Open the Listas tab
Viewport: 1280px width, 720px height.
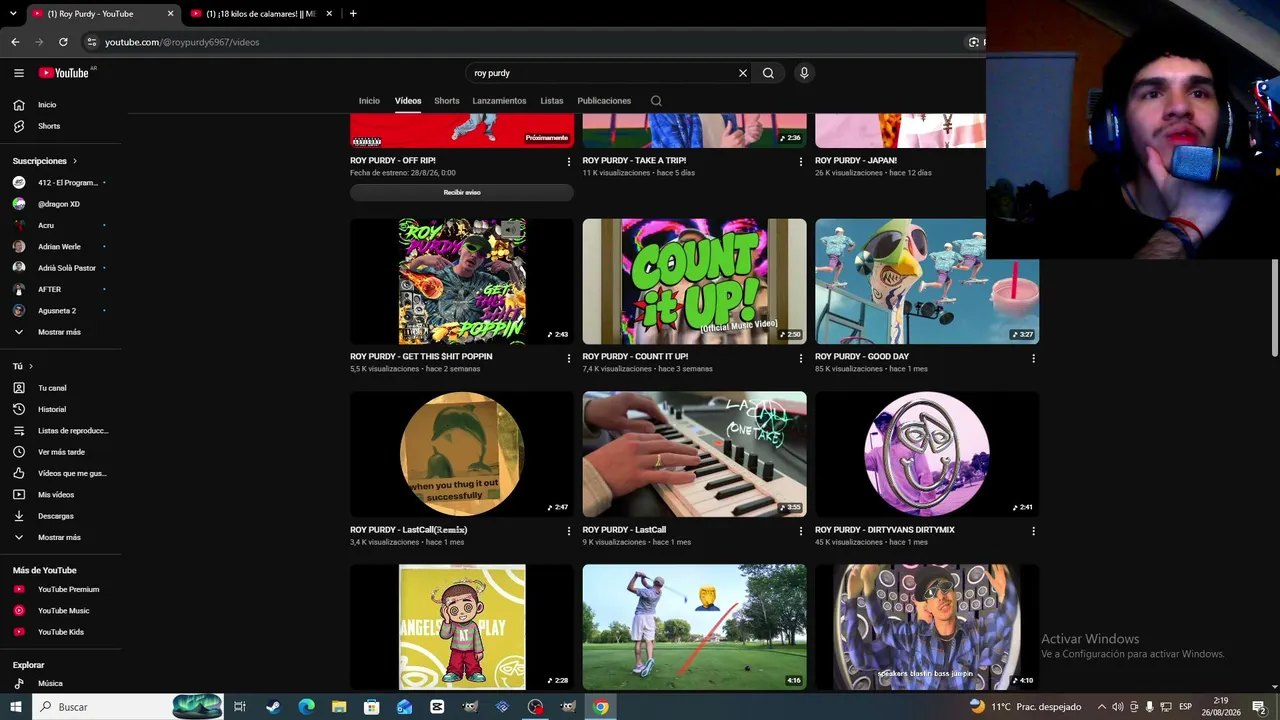tap(552, 101)
